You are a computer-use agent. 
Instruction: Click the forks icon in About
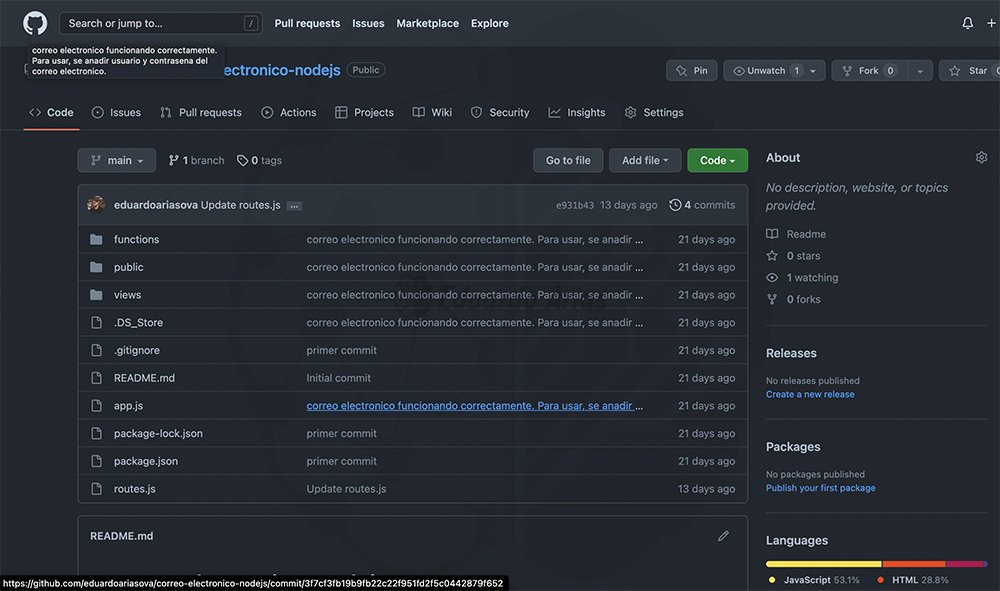coord(772,299)
